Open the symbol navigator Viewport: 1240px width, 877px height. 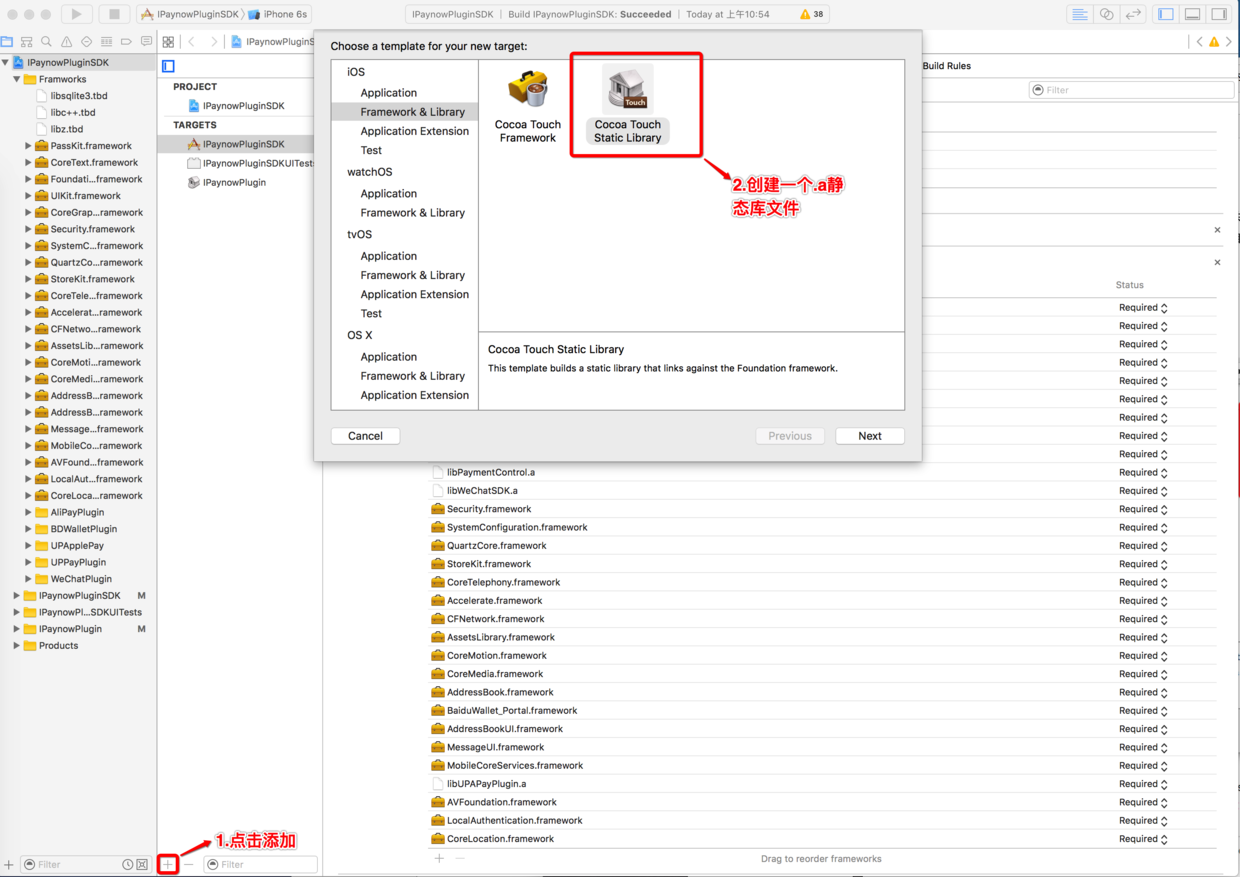point(26,42)
